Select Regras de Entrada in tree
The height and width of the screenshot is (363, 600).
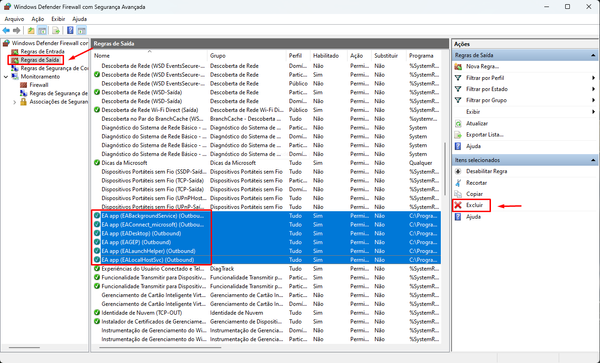coord(42,51)
